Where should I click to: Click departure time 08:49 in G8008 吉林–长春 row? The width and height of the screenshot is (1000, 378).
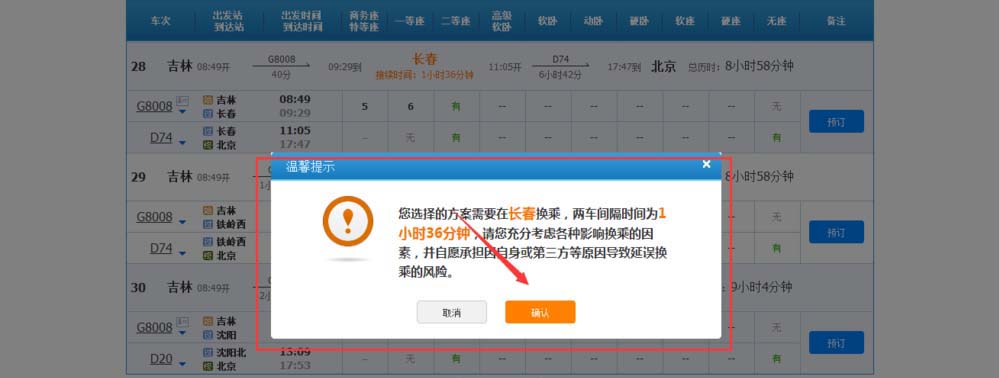point(295,99)
